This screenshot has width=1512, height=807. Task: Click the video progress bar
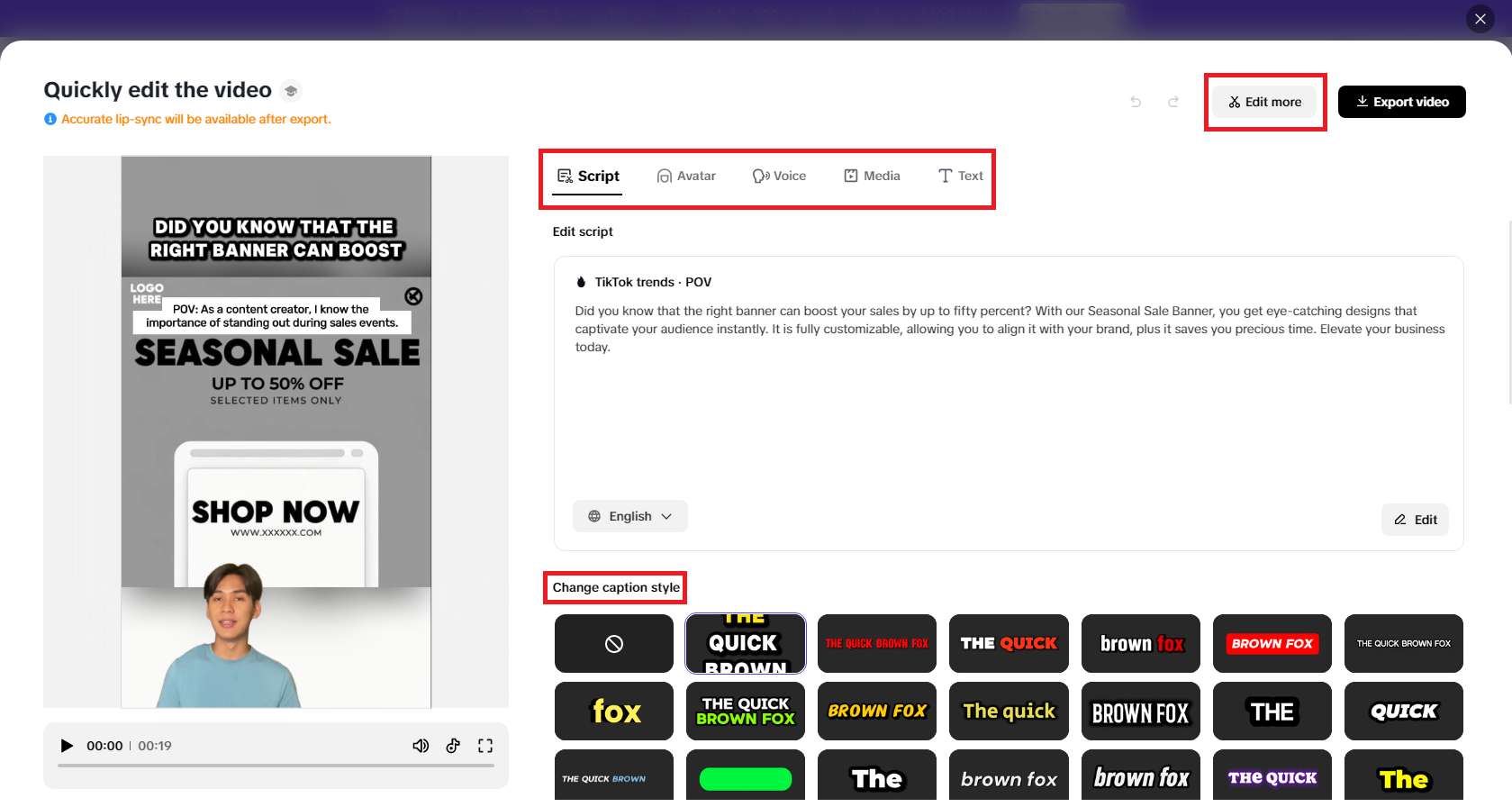pyautogui.click(x=276, y=766)
